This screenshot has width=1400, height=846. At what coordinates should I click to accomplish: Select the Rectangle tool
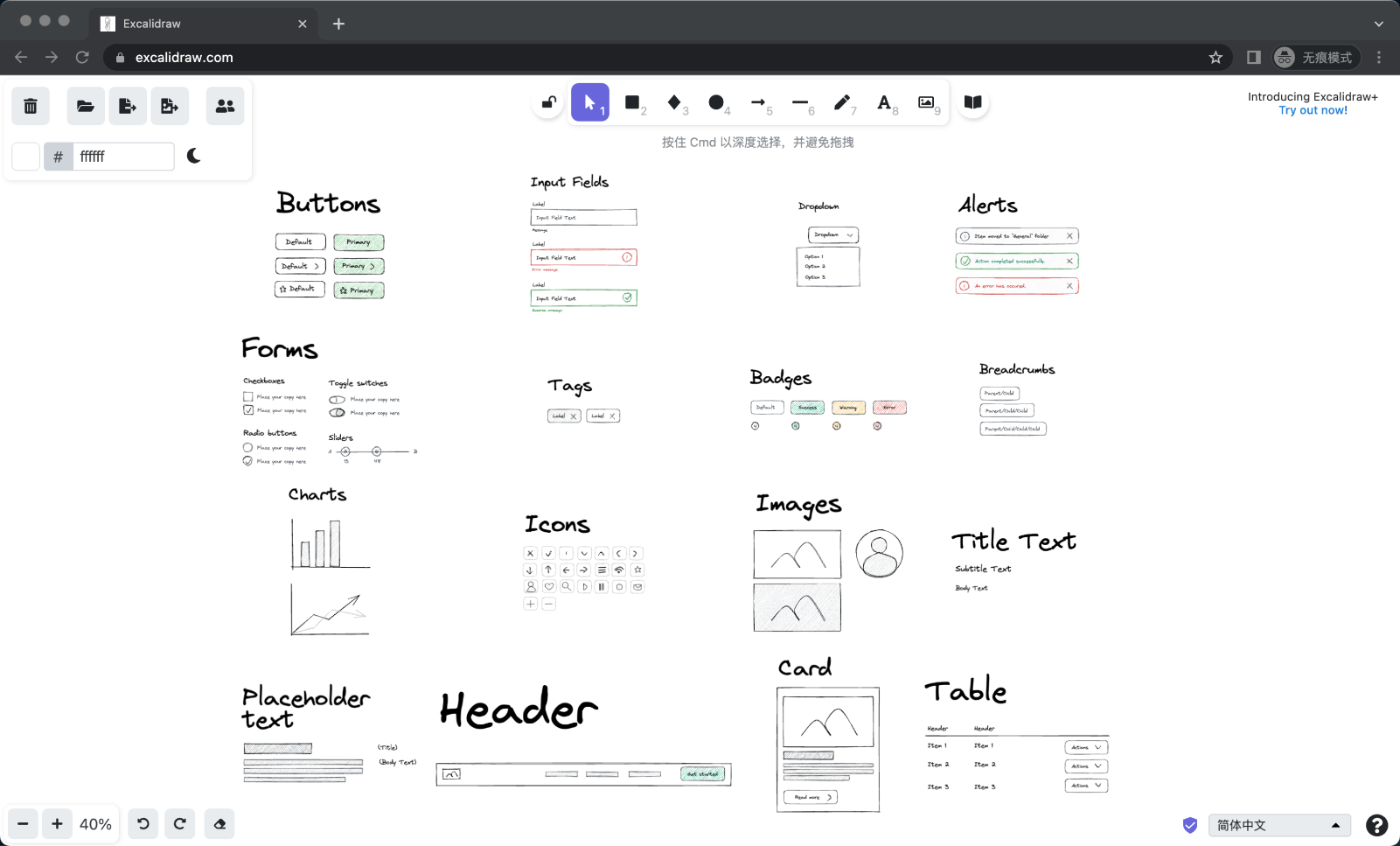click(632, 102)
